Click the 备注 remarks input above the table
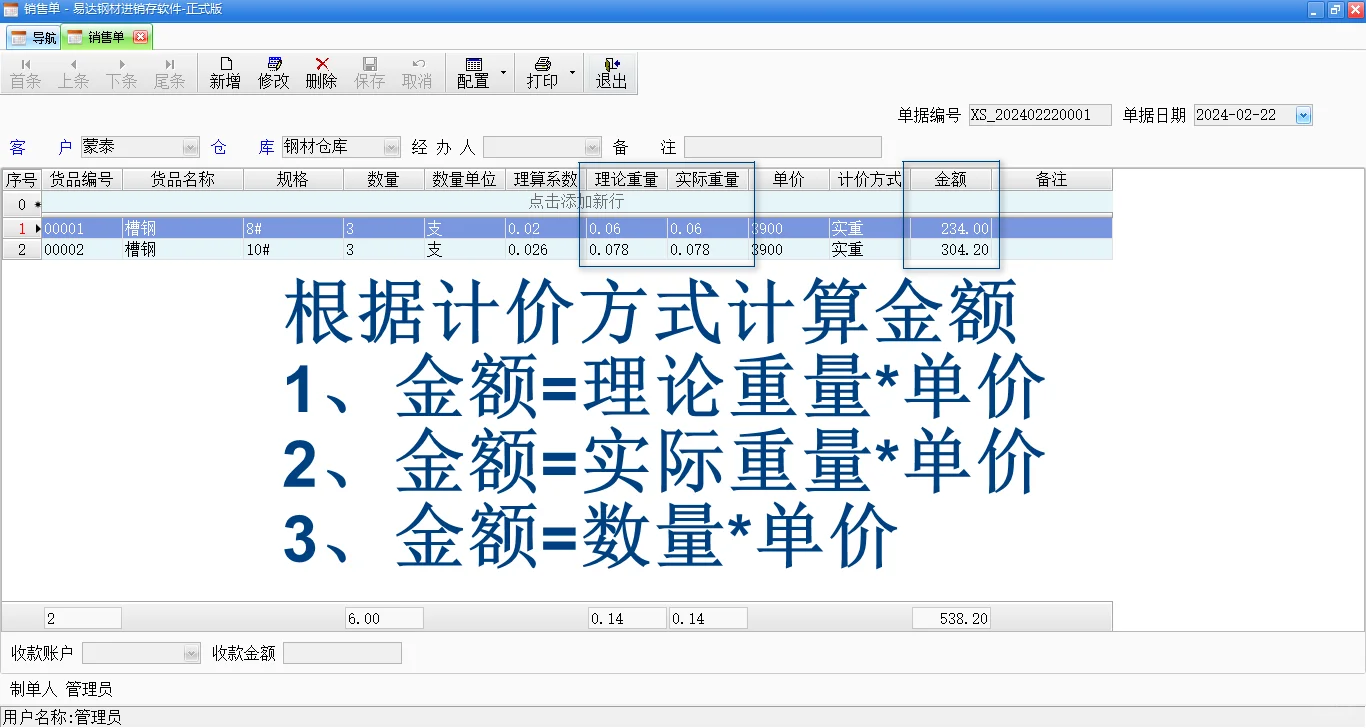The height and width of the screenshot is (728, 1366). click(783, 147)
